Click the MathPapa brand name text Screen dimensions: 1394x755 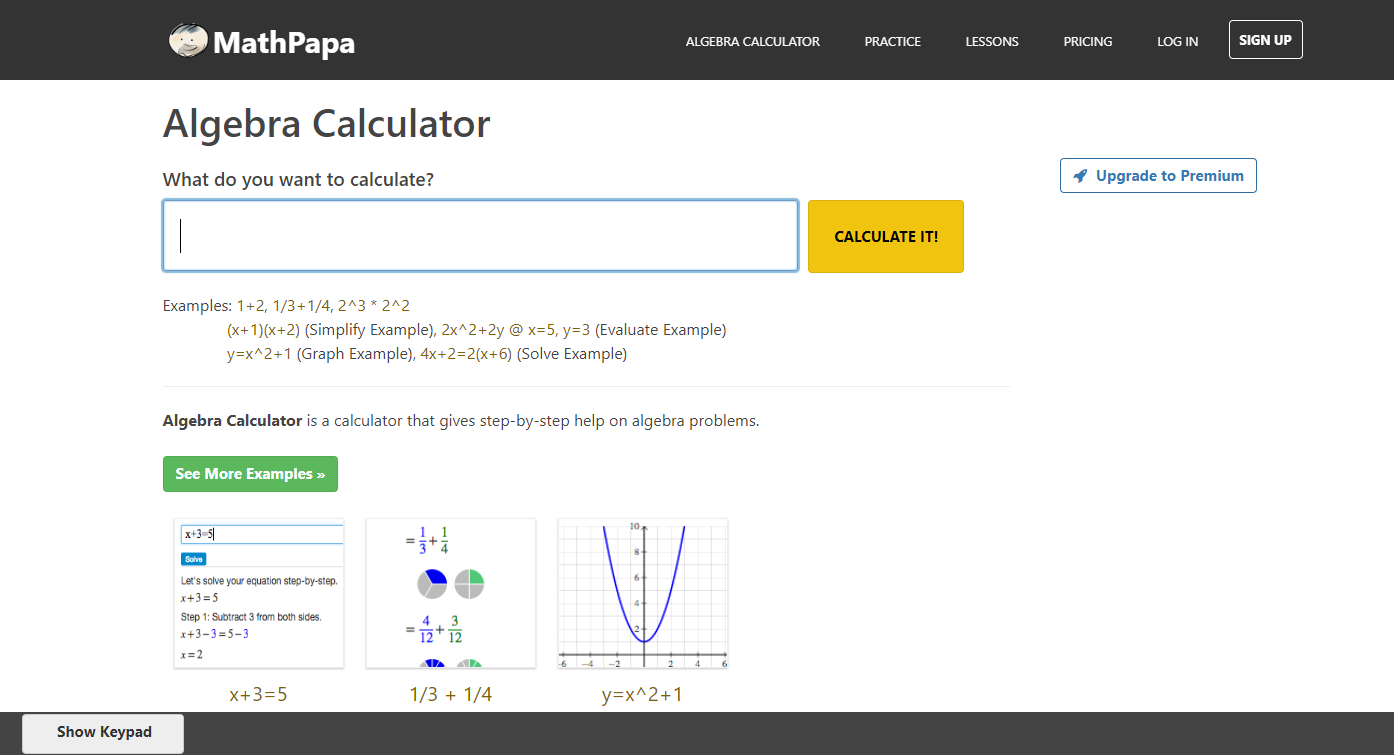coord(284,42)
